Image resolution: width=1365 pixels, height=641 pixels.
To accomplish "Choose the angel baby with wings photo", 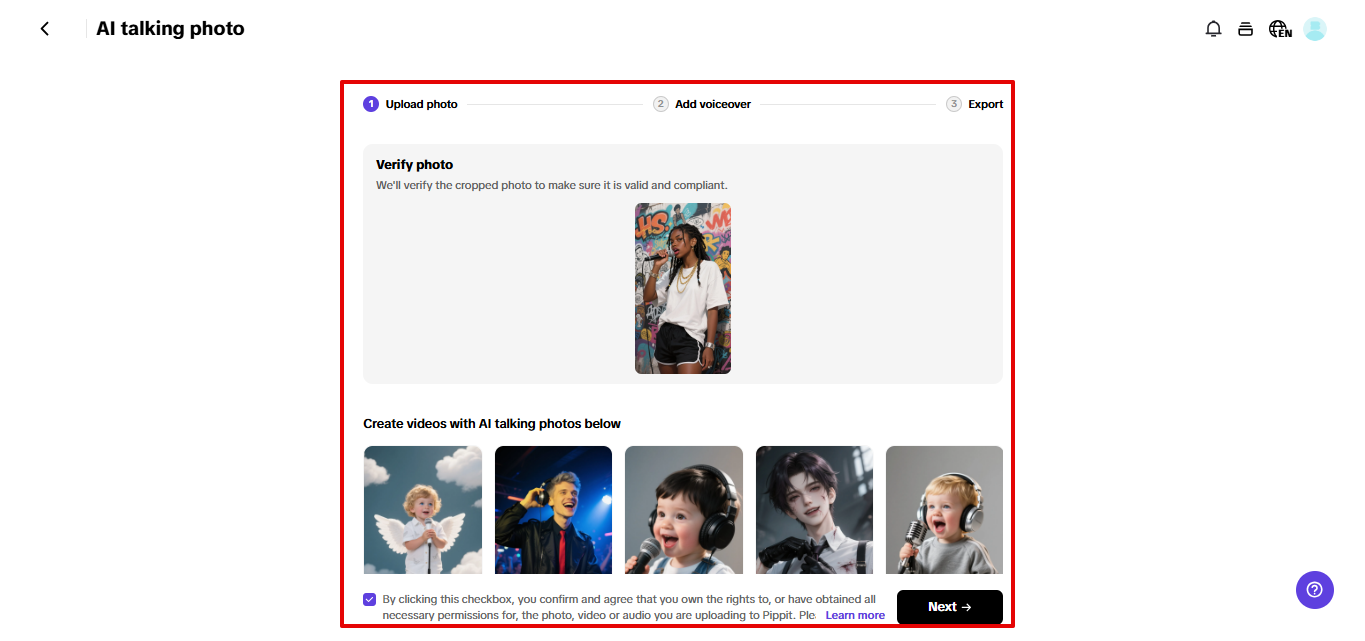I will pyautogui.click(x=423, y=510).
